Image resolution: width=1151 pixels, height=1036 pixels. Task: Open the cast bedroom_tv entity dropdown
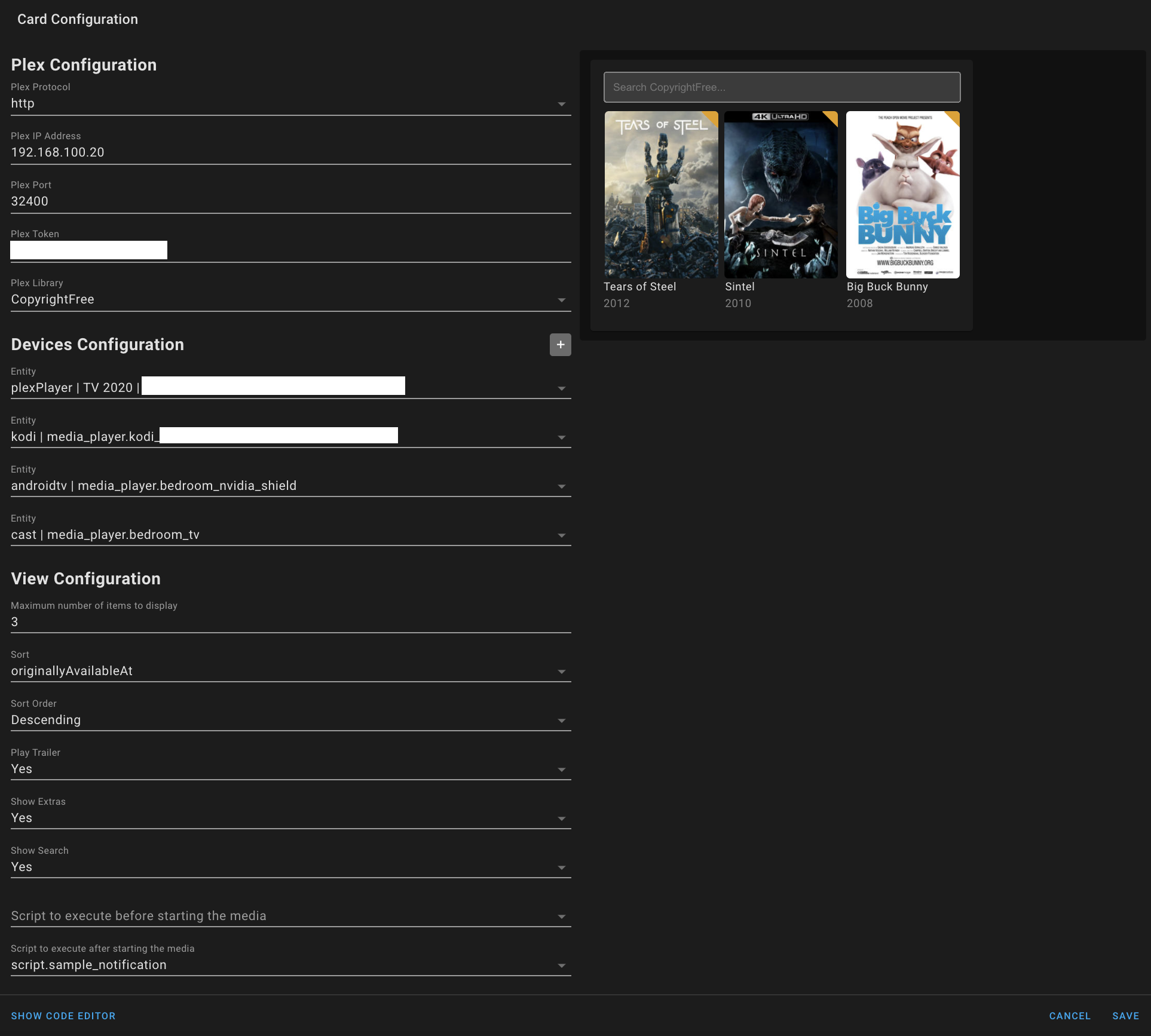pyautogui.click(x=290, y=535)
